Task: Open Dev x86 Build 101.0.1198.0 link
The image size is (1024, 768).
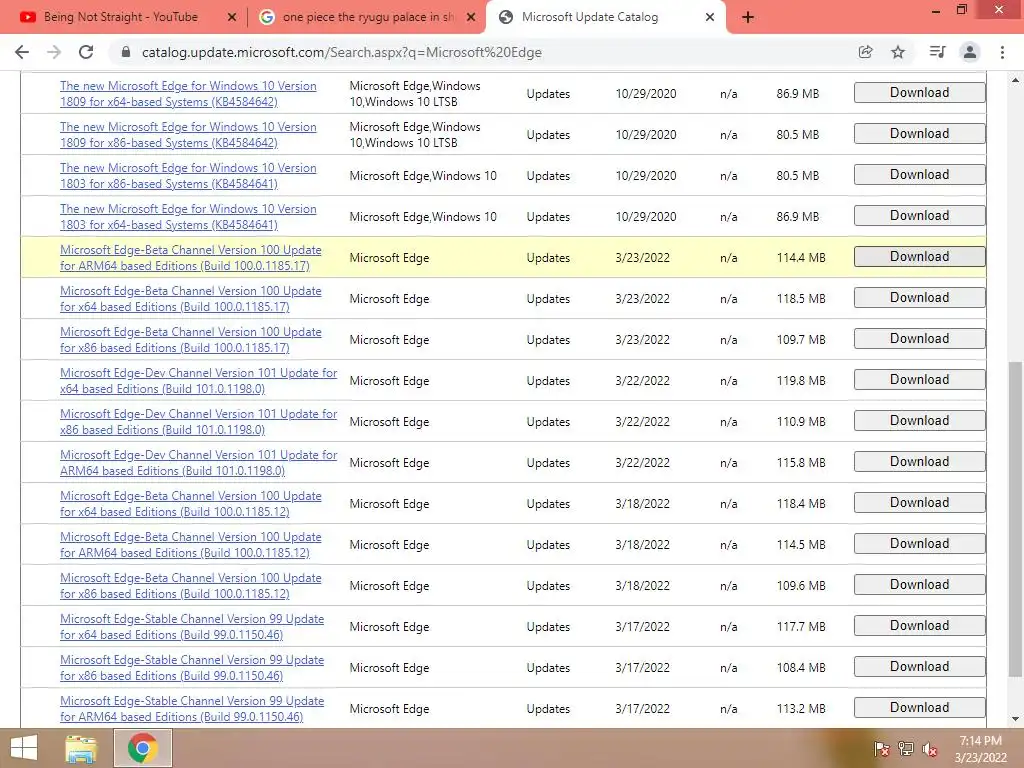Action: [199, 422]
